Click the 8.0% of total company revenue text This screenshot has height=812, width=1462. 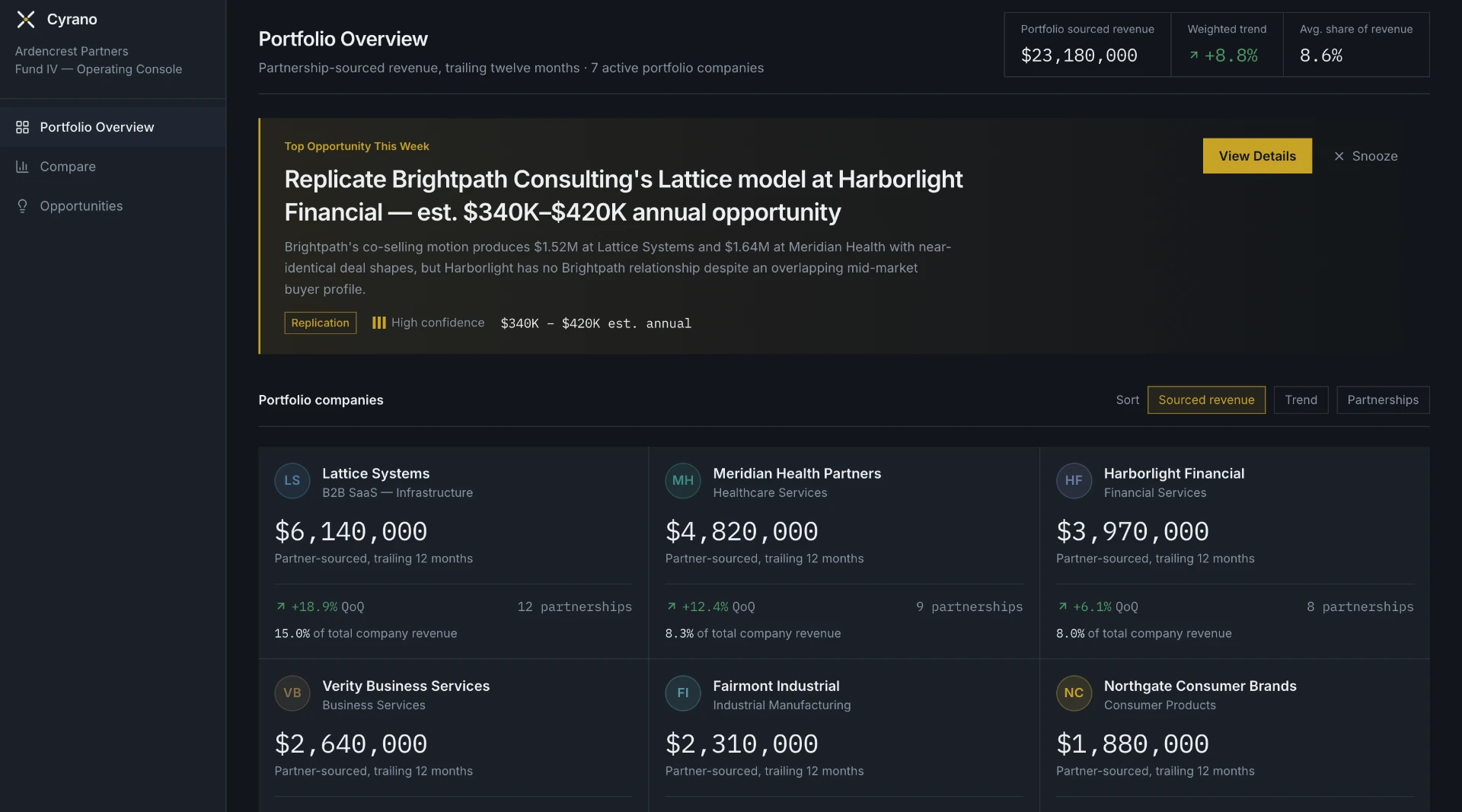tap(1144, 633)
